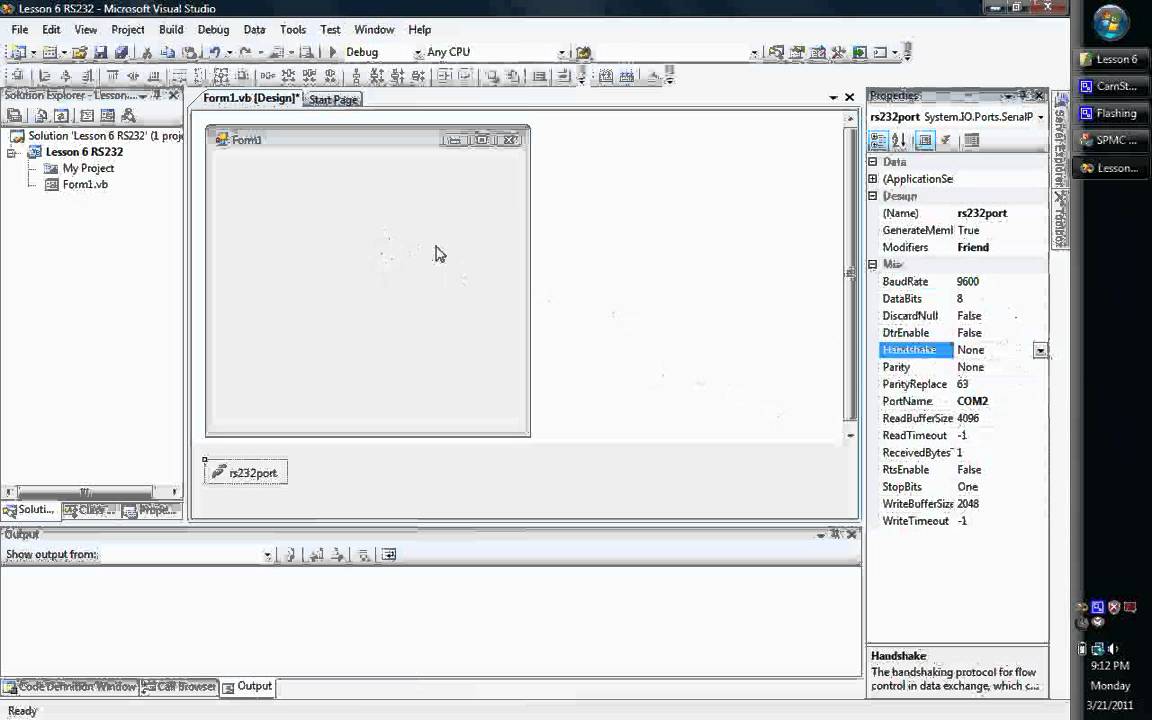
Task: Open Property Pages icon in Properties panel
Action: tap(971, 140)
